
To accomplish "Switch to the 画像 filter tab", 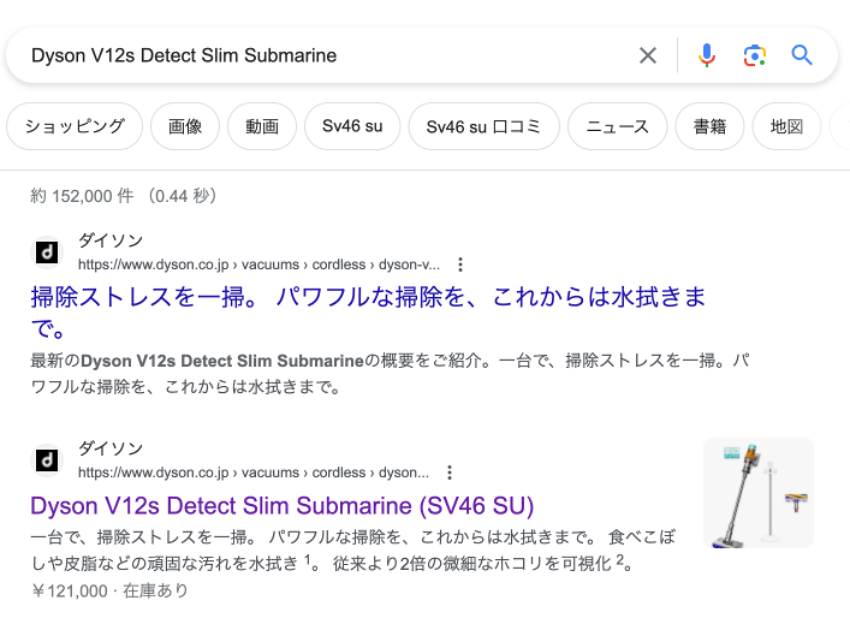I will point(185,127).
